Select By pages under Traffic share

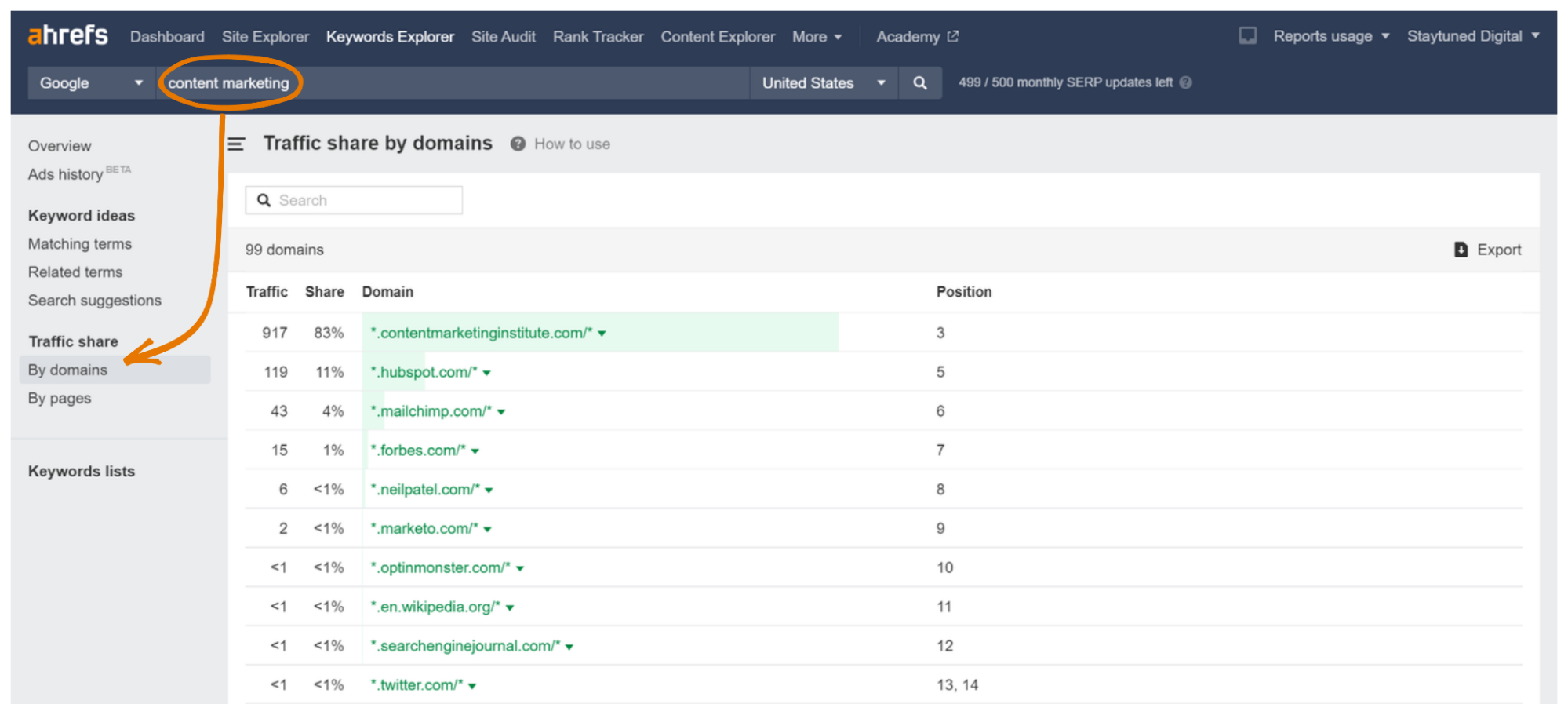coord(60,398)
